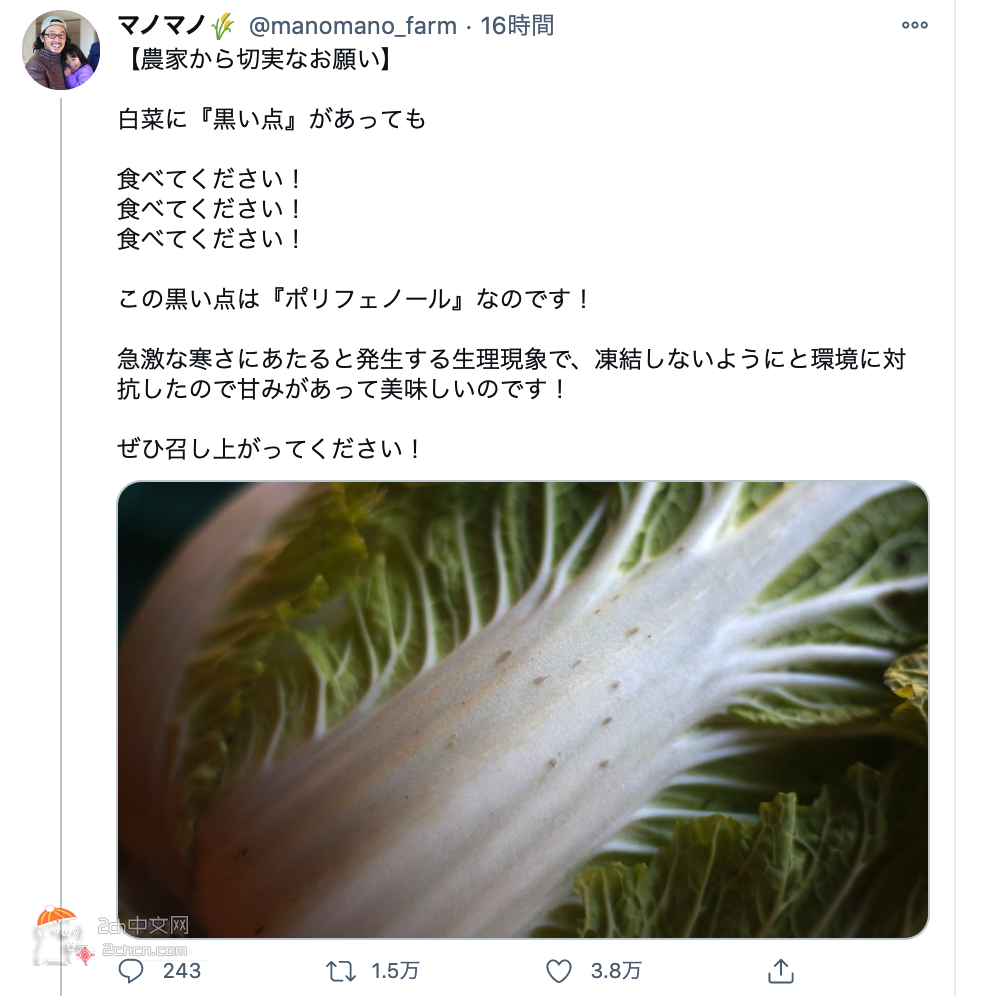Like the tweet with heart icon
Image resolution: width=994 pixels, height=996 pixels.
pos(559,971)
